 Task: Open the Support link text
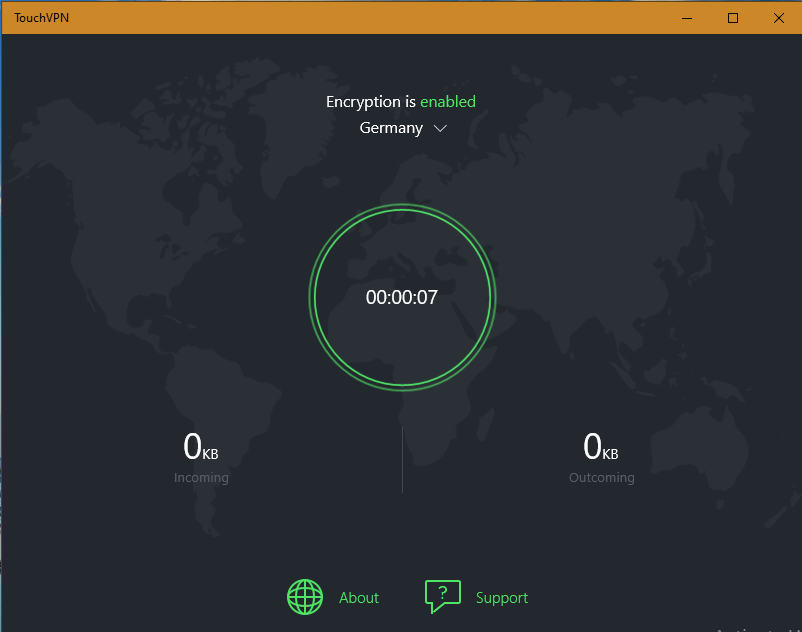502,598
